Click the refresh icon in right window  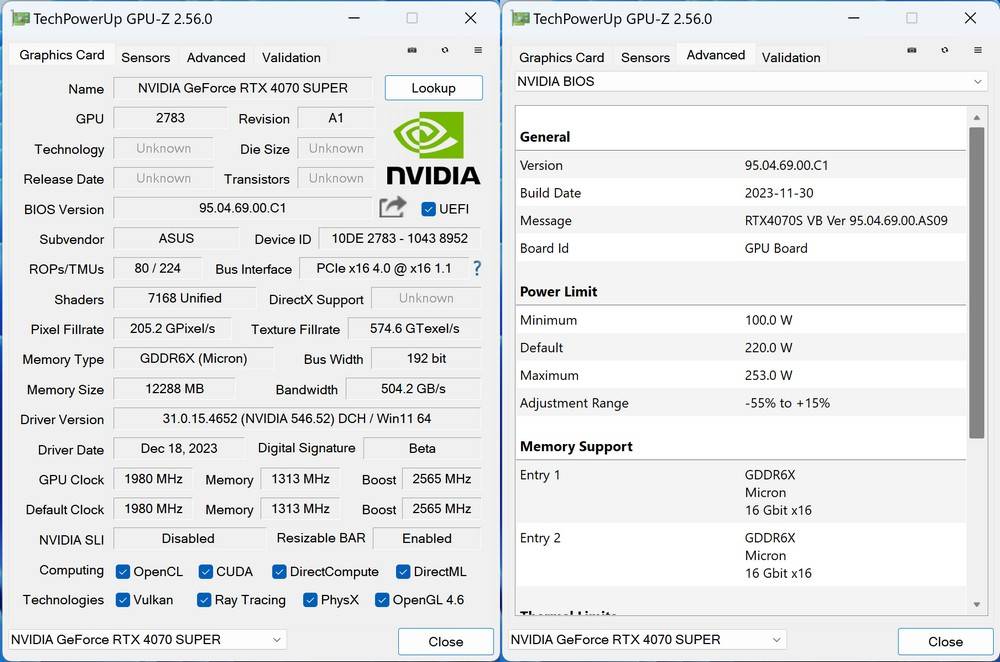945,50
